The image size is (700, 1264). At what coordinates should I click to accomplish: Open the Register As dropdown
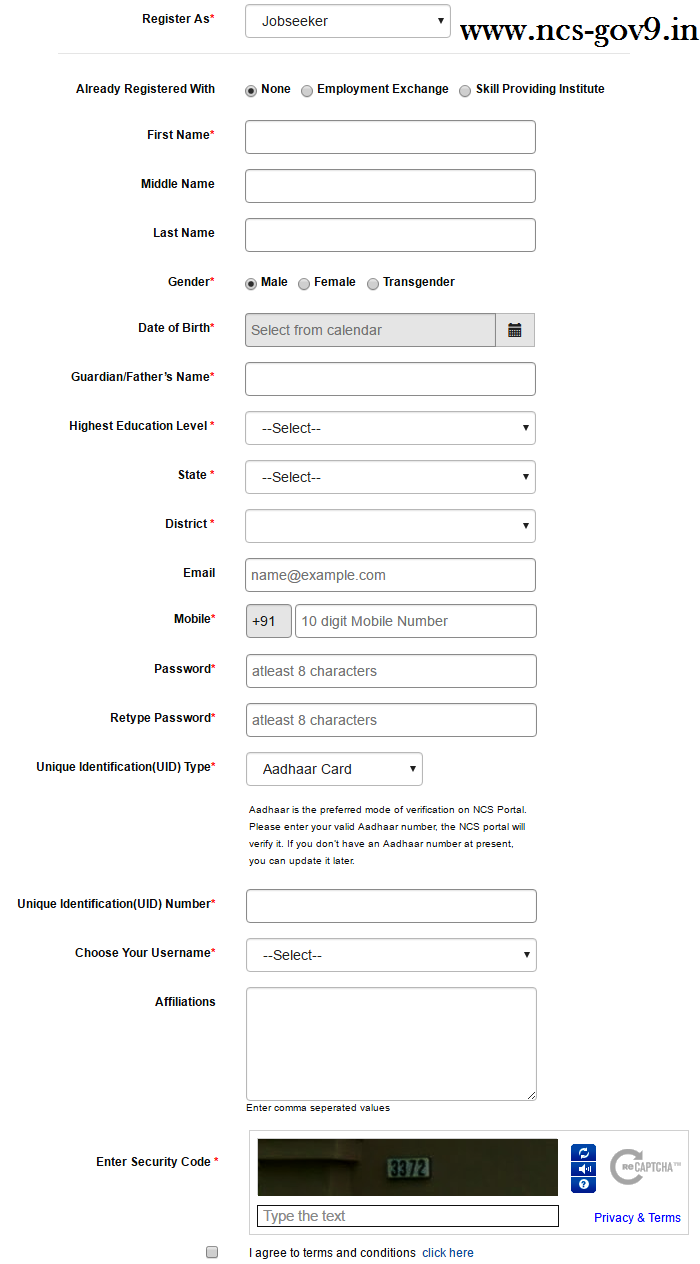348,21
